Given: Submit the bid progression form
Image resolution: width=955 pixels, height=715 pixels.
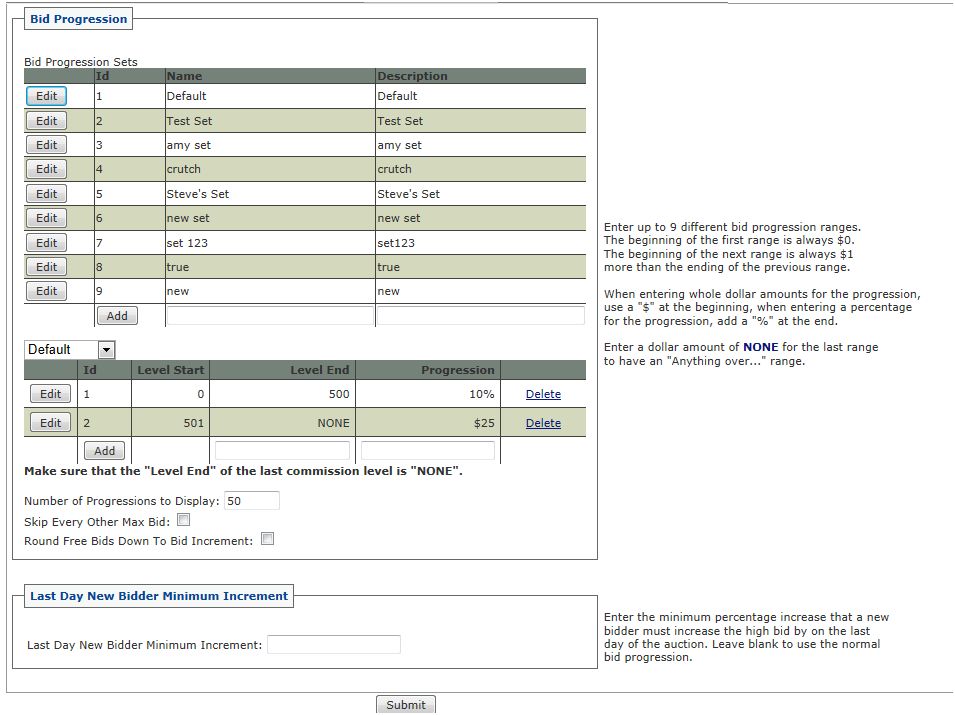Looking at the screenshot, I should 406,705.
